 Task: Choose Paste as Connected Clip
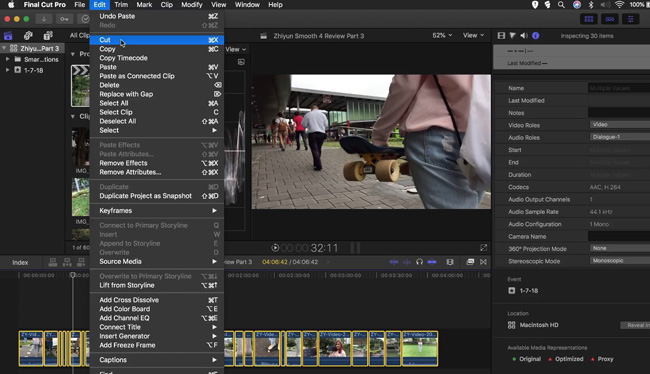[x=157, y=76]
